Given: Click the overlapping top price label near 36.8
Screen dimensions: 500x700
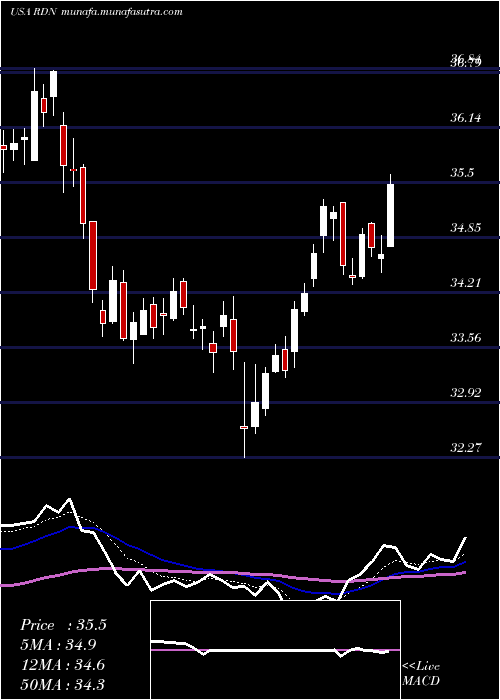Looking at the screenshot, I should pos(466,61).
